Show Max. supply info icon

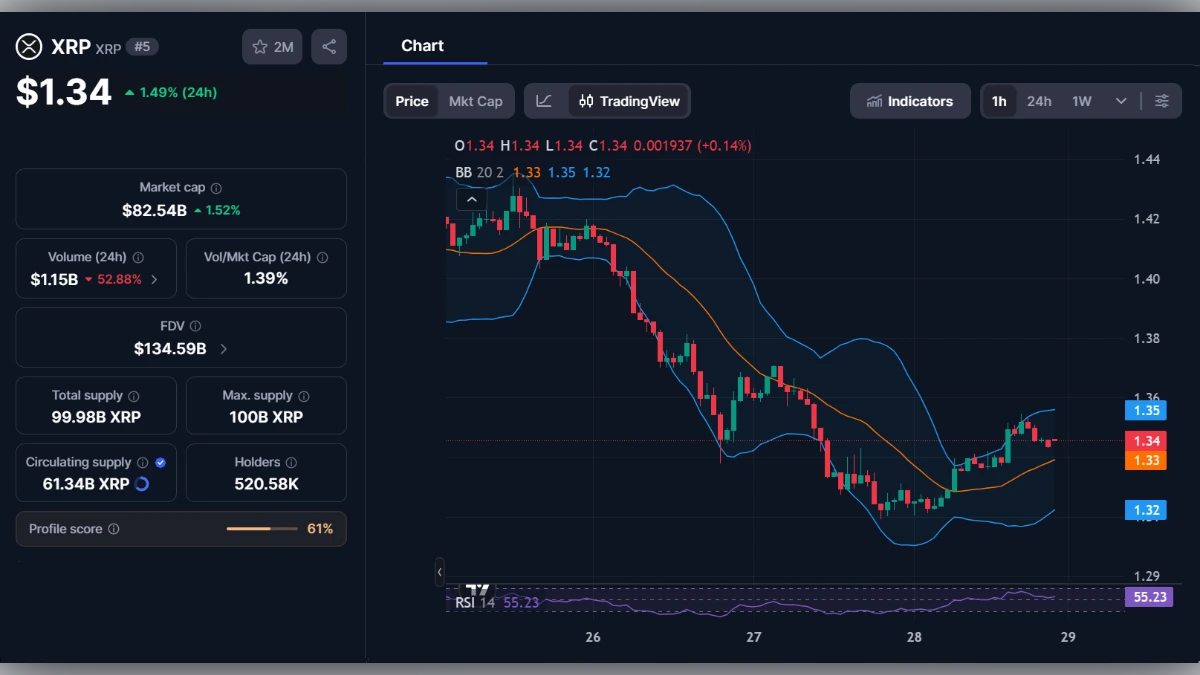[304, 396]
